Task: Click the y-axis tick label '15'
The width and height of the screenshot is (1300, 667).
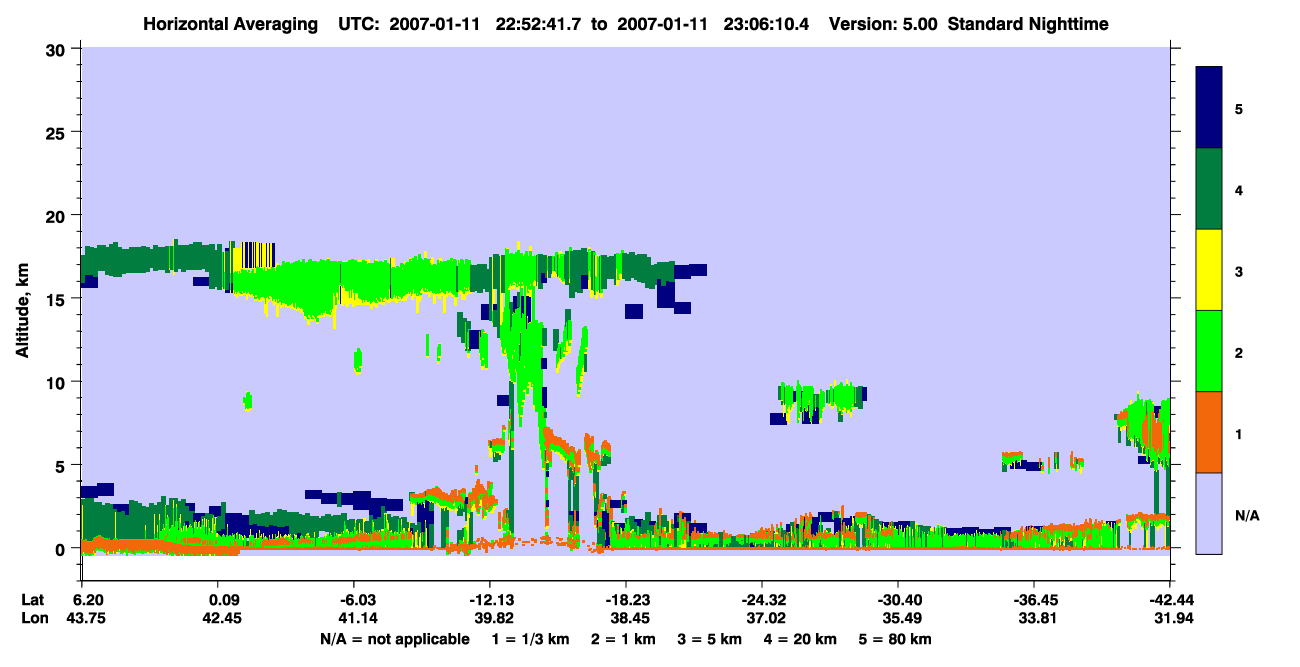Action: (x=58, y=299)
